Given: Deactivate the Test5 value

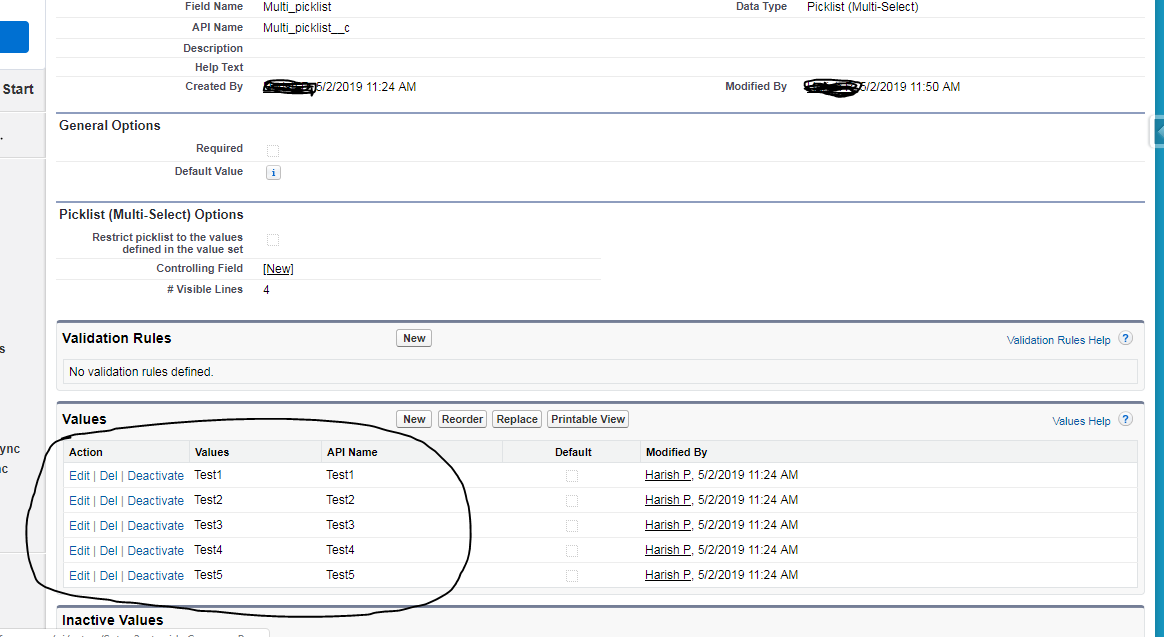Looking at the screenshot, I should coord(155,575).
